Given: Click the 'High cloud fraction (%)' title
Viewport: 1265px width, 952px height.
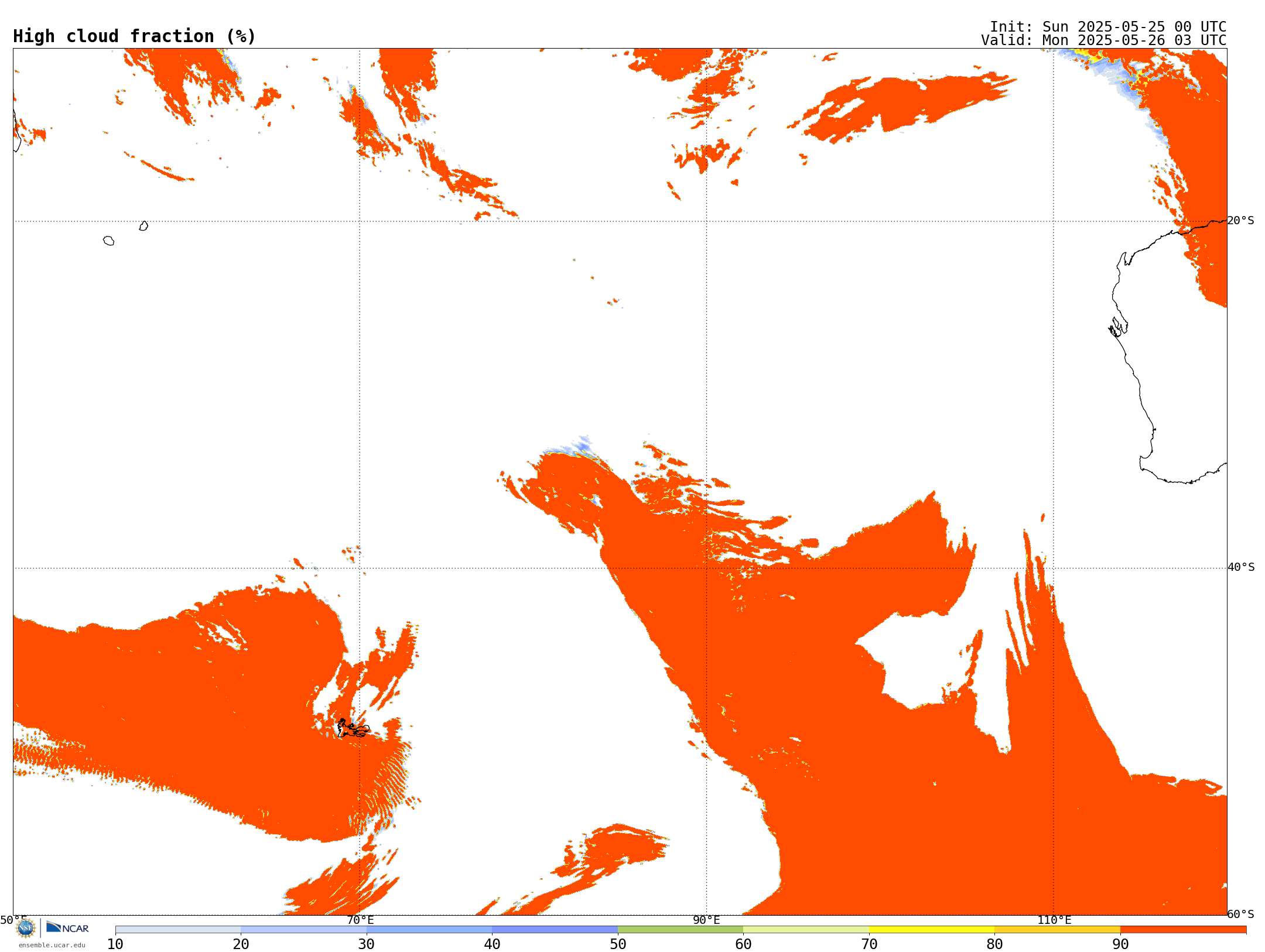Looking at the screenshot, I should tap(135, 36).
